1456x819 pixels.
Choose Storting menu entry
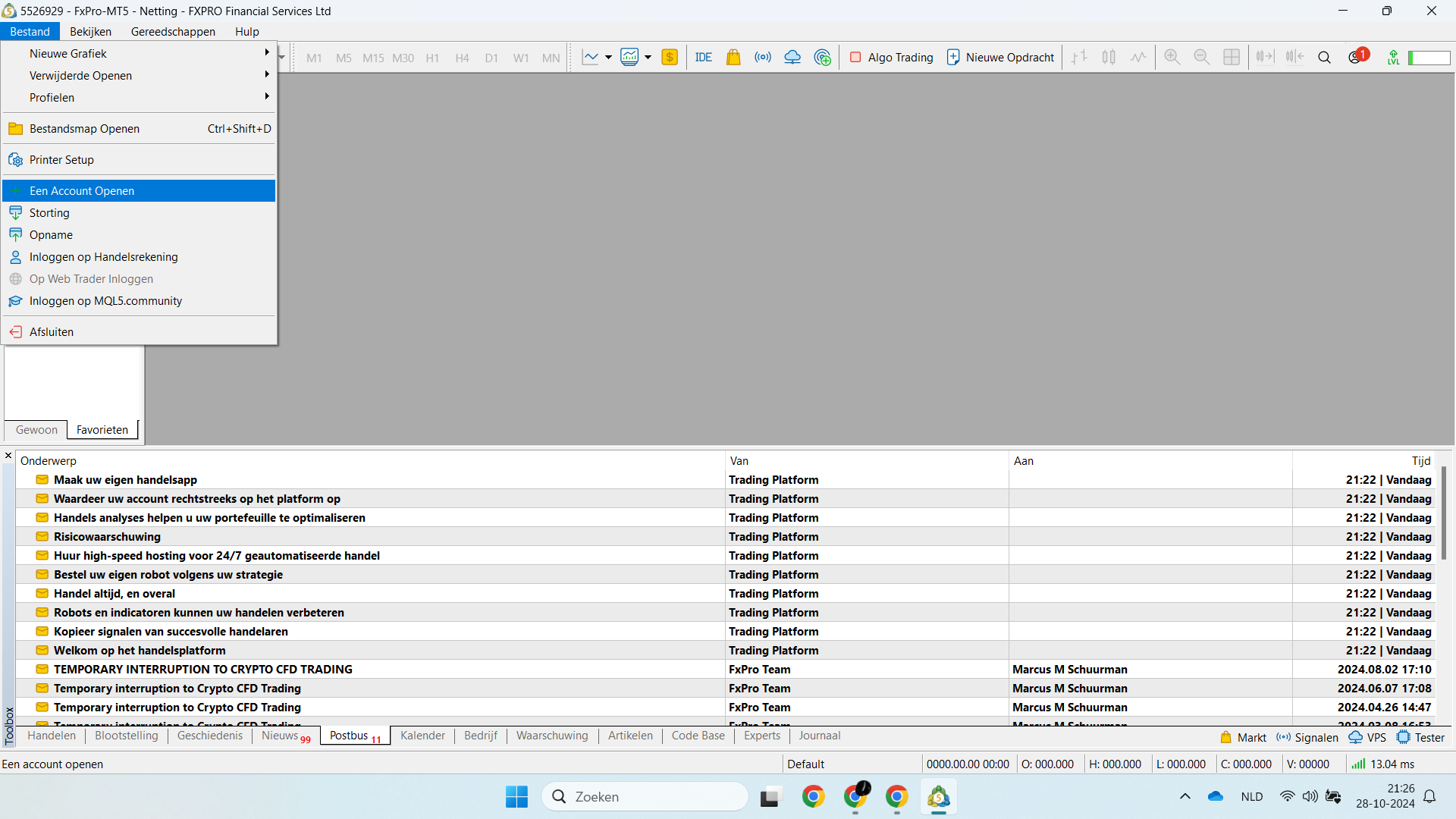click(x=139, y=212)
